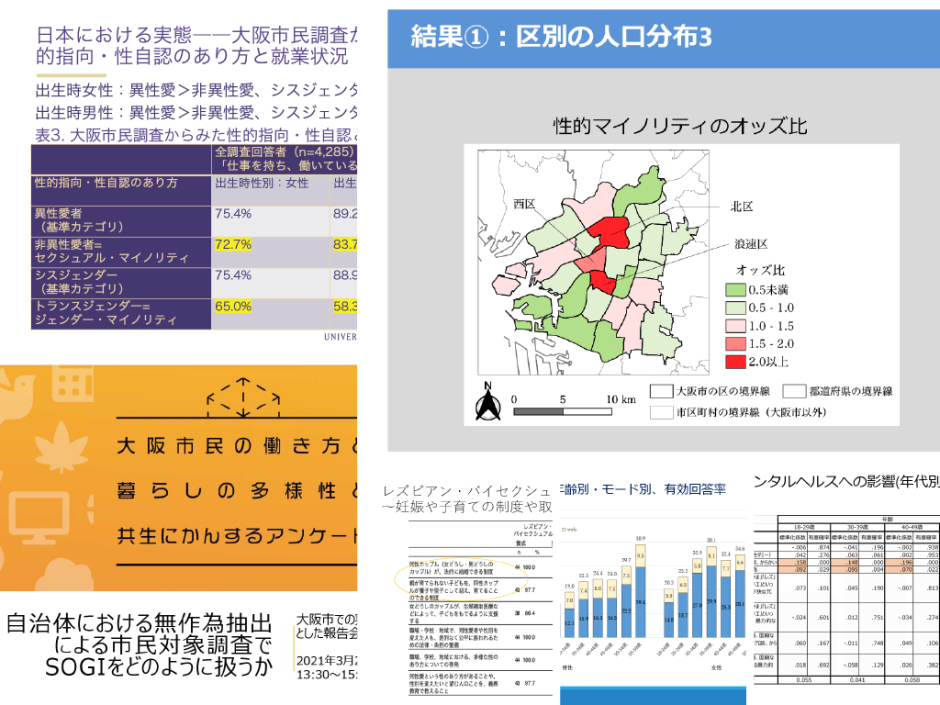Click the banner line 暮らしの多様性
Viewport: 940px width, 705px height.
pos(237,491)
